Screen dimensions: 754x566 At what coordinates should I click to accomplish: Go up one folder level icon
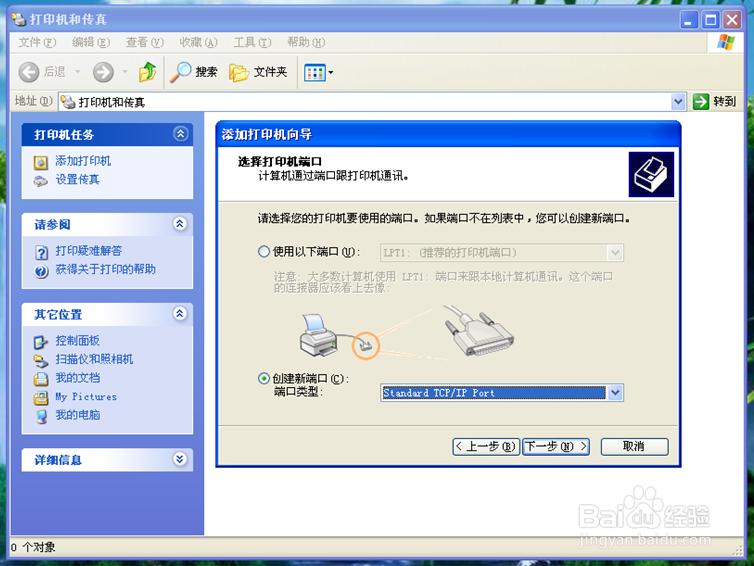[147, 72]
